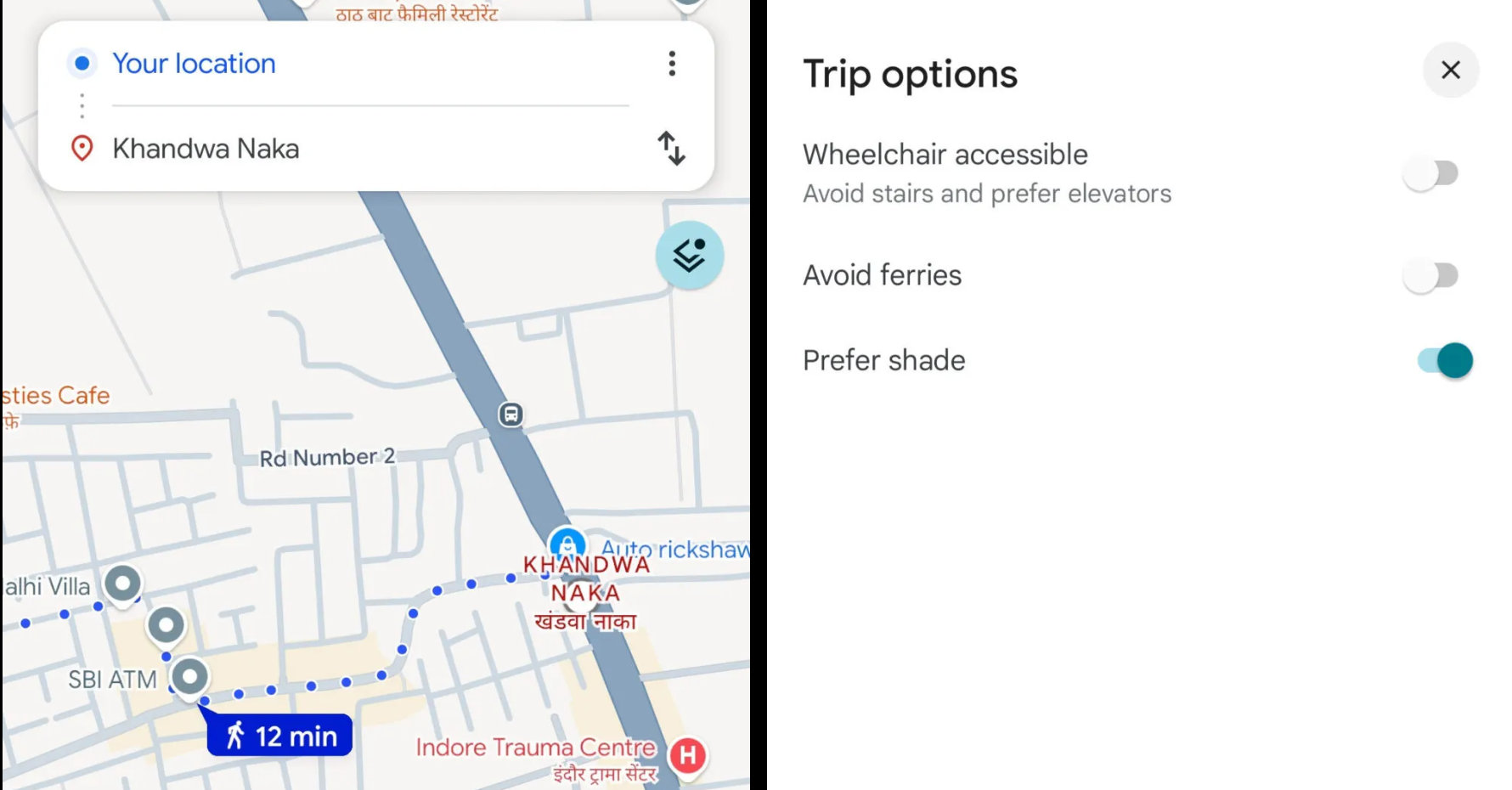Open the map layers button
This screenshot has height=790, width=1512.
689,255
